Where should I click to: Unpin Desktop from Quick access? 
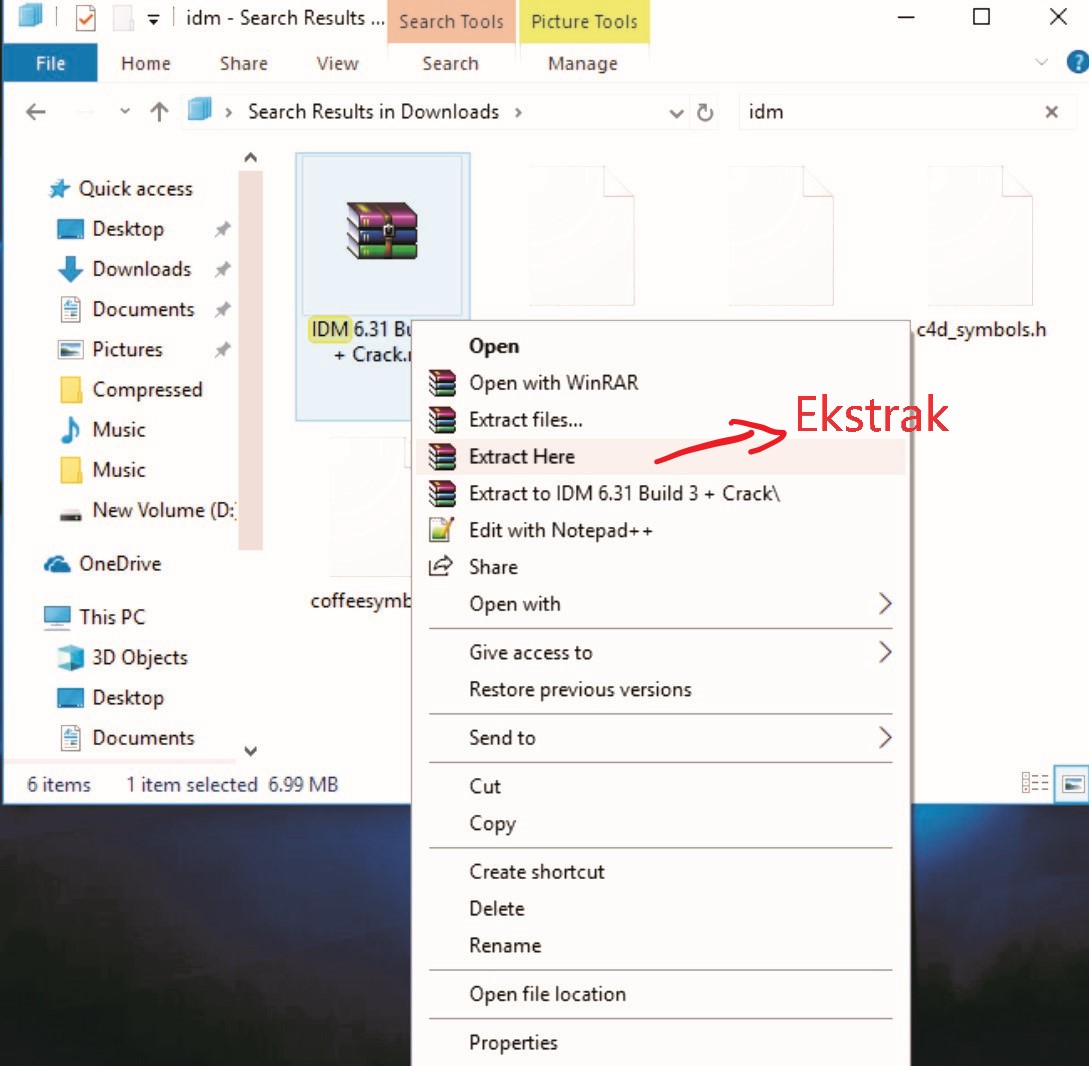coord(222,229)
